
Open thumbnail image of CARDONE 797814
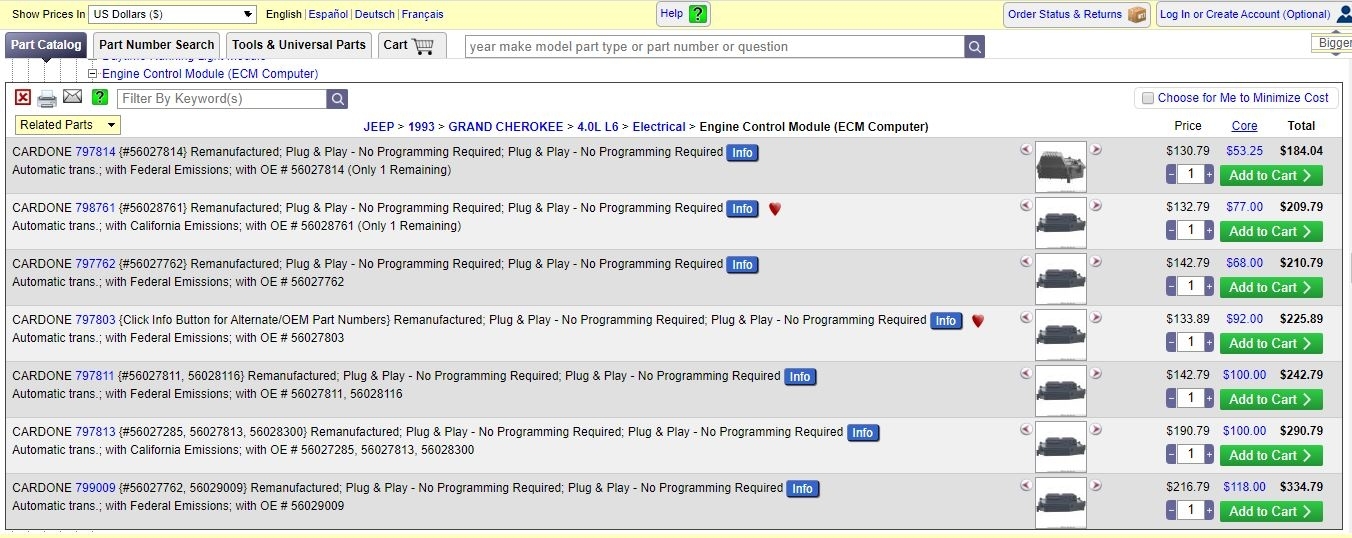tap(1061, 167)
